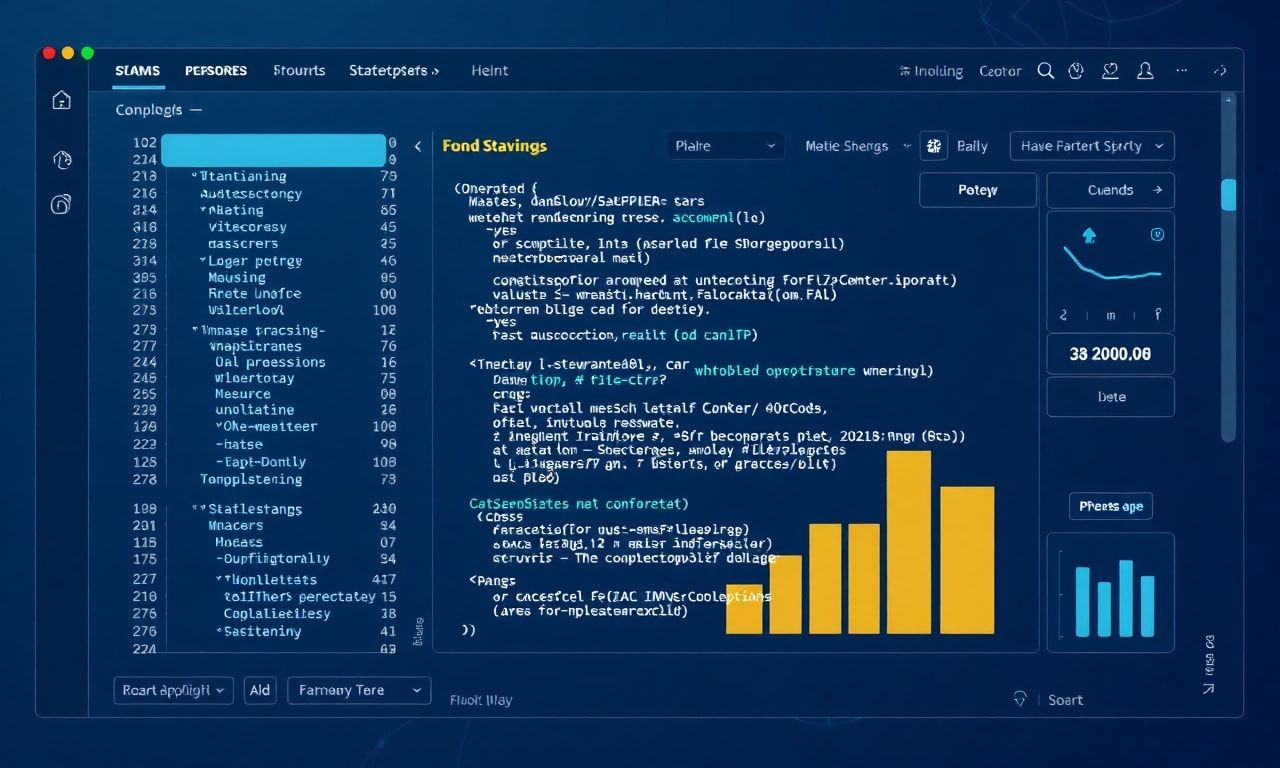Click the square icon button beside Bally
Image resolution: width=1280 pixels, height=768 pixels.
pos(934,146)
